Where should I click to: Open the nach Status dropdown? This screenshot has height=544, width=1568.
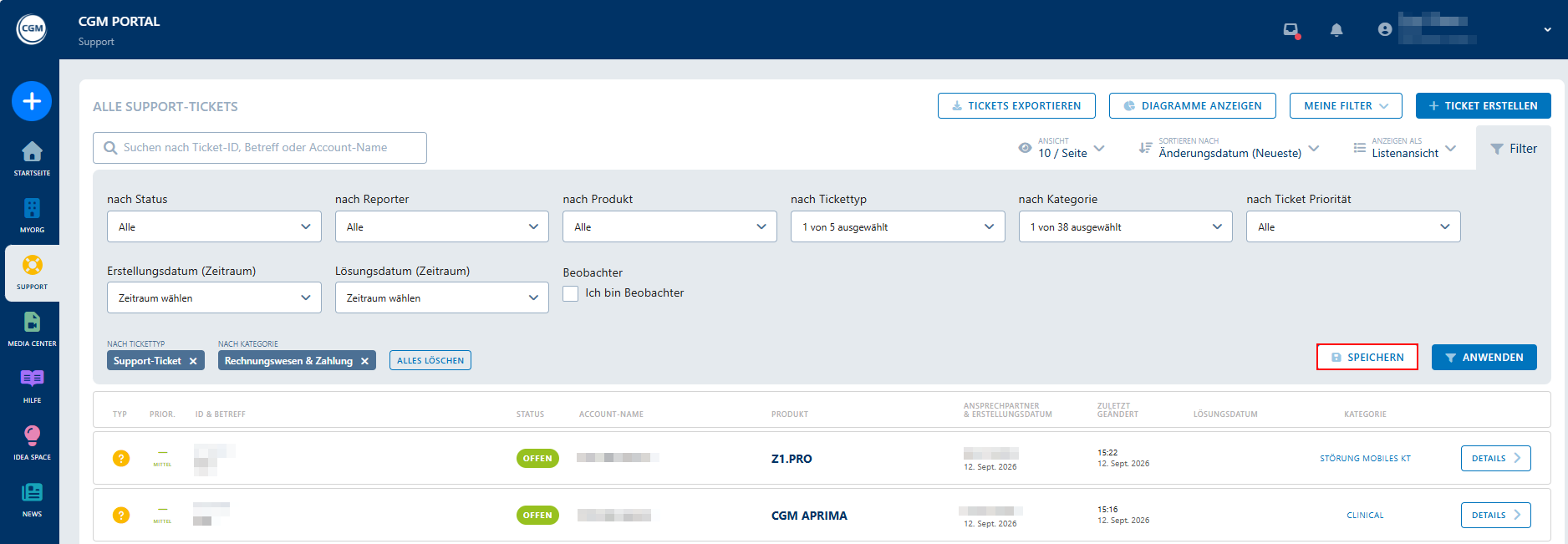point(214,226)
